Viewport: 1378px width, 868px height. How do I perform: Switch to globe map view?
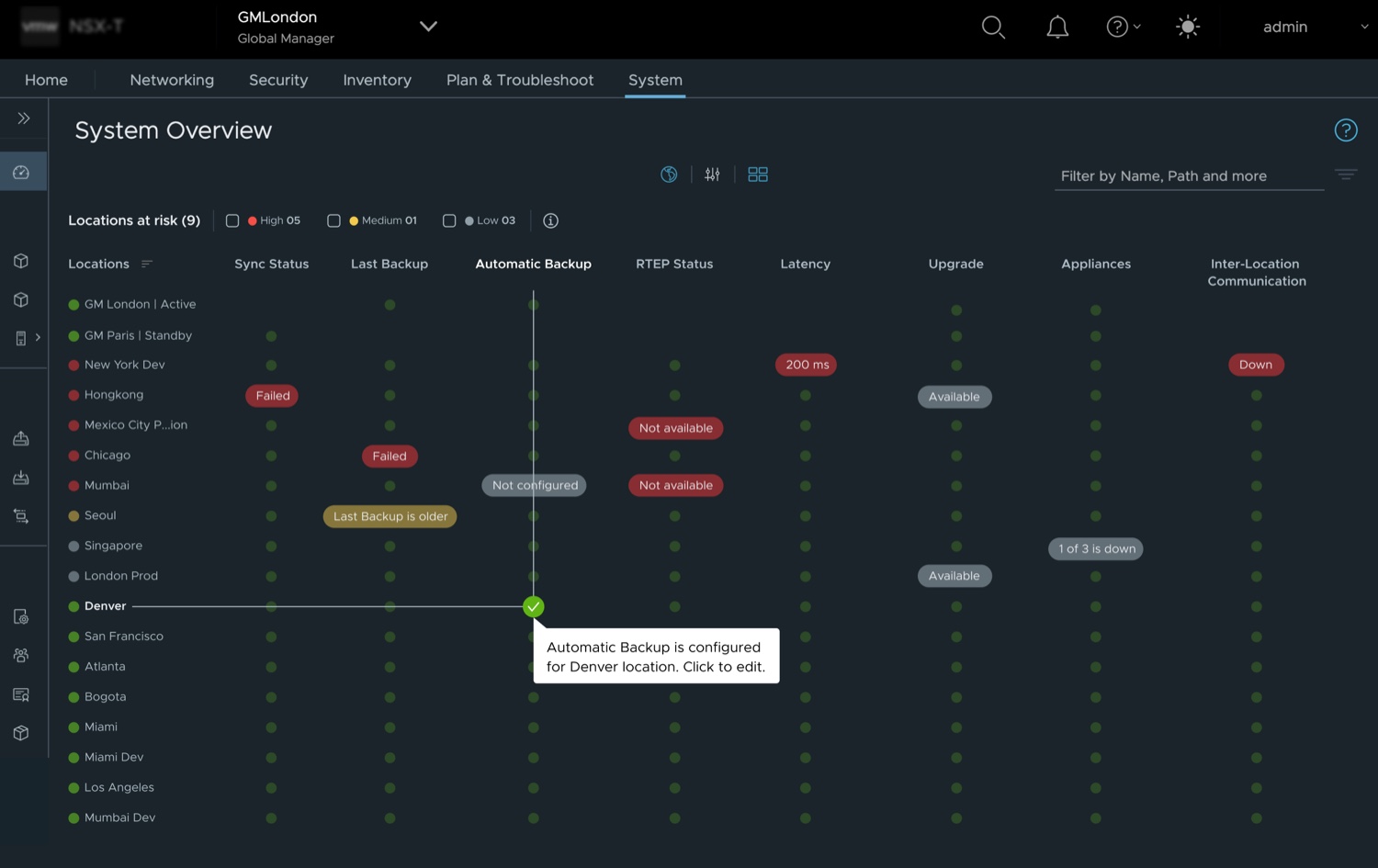pyautogui.click(x=669, y=175)
